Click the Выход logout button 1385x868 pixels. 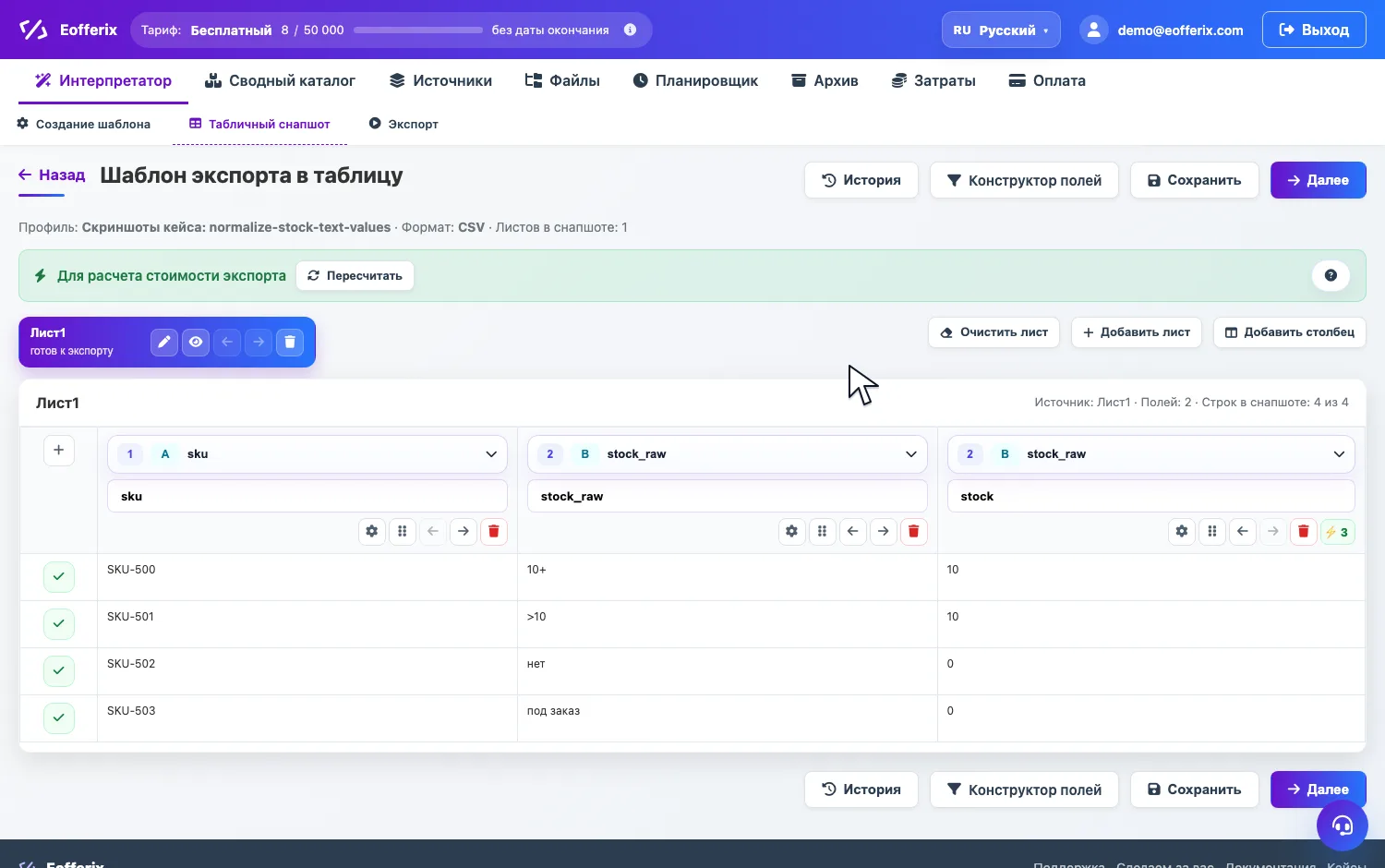[1314, 30]
